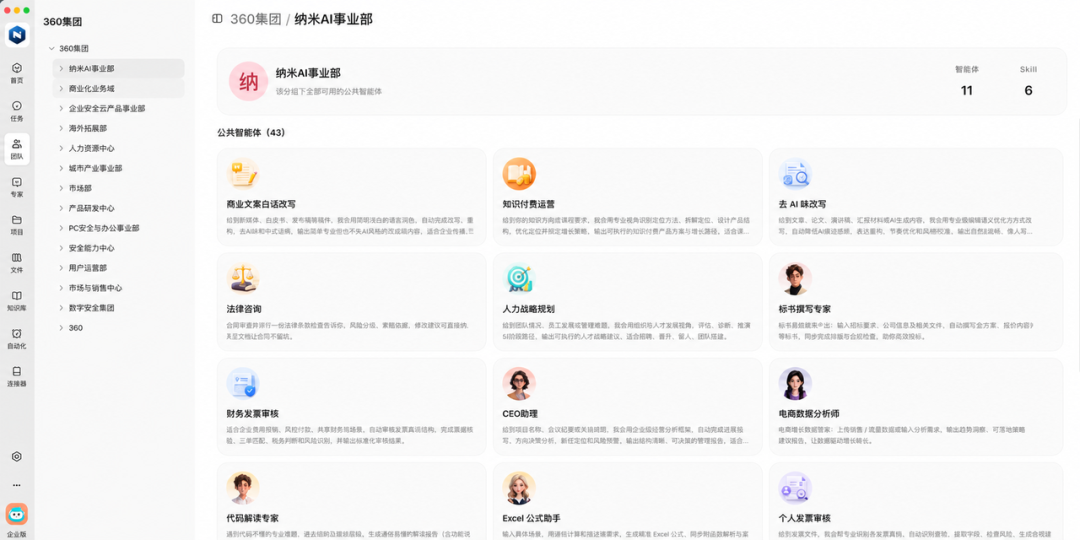The width and height of the screenshot is (1080, 540).
Task: Click the 法律咨询 scales icon
Action: coord(243,279)
